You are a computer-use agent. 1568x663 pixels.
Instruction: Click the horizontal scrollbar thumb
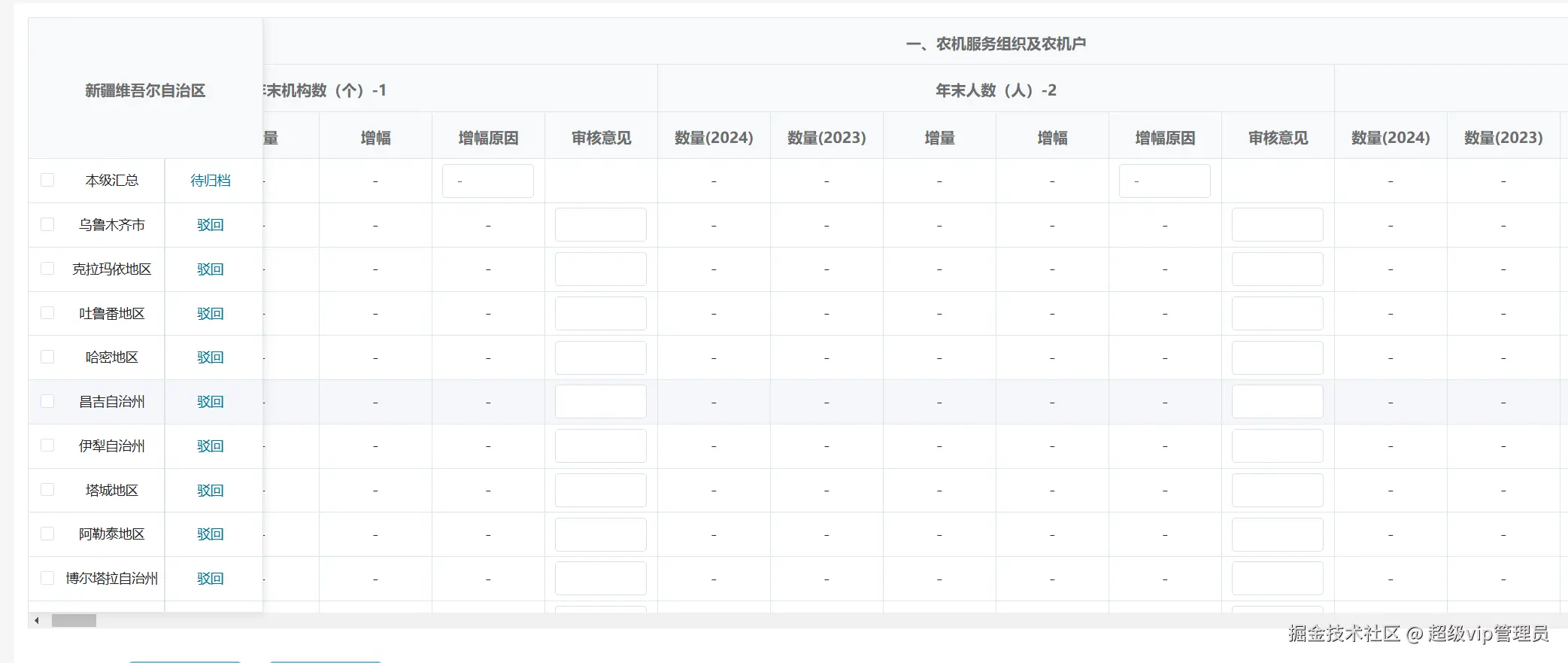[x=74, y=621]
